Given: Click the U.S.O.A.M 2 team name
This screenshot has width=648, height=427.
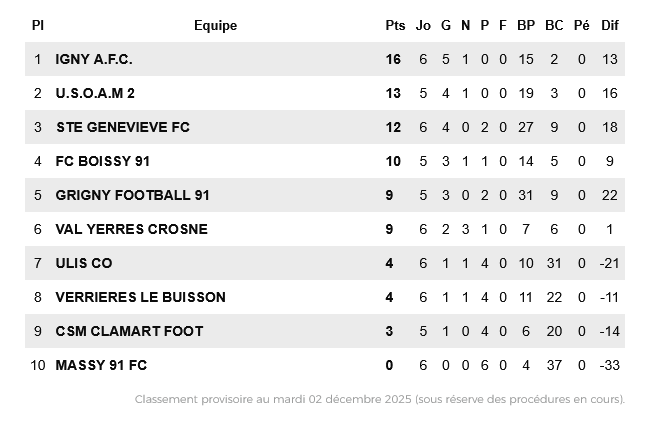Looking at the screenshot, I should (95, 93).
